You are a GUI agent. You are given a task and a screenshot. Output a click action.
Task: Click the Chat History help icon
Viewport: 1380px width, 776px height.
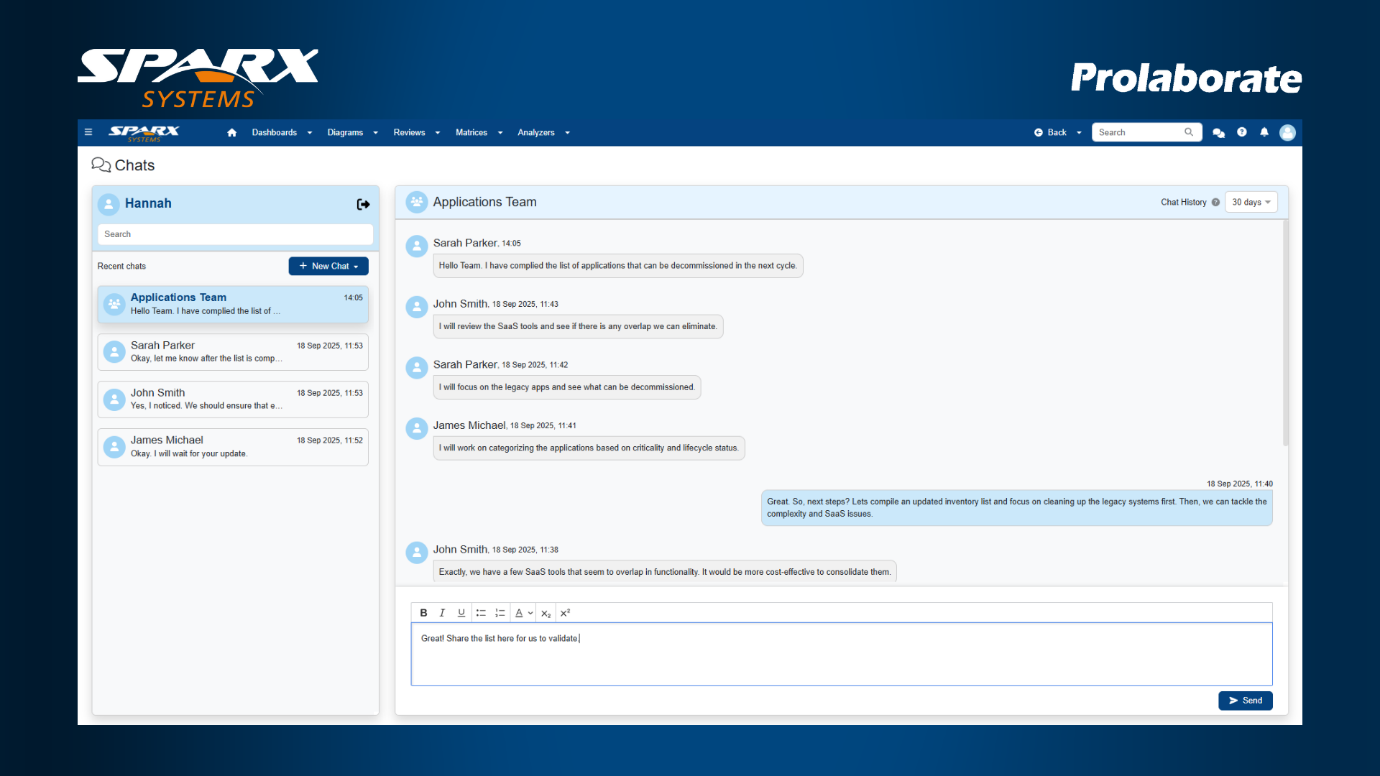pos(1216,202)
